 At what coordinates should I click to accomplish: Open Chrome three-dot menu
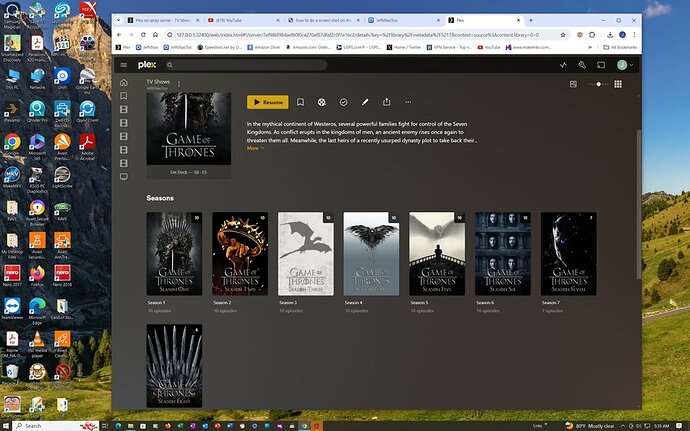[634, 35]
